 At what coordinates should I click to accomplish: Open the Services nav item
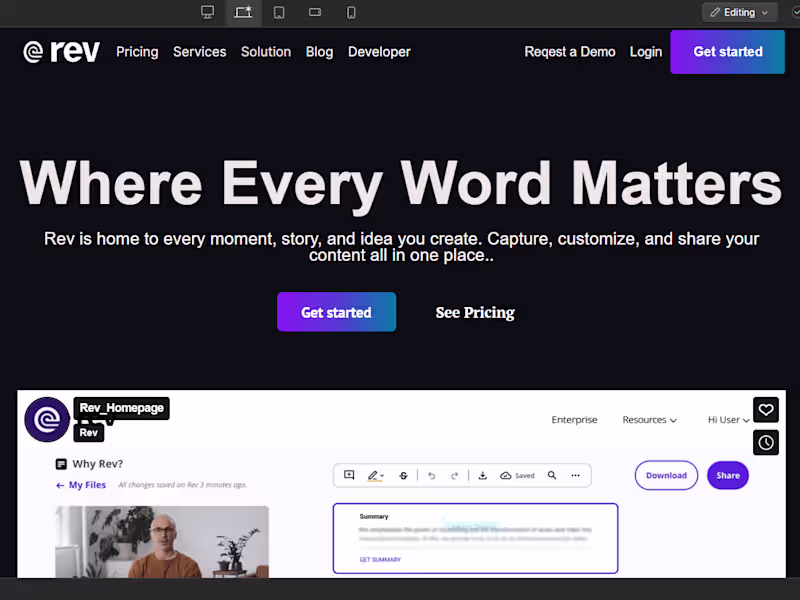[199, 52]
